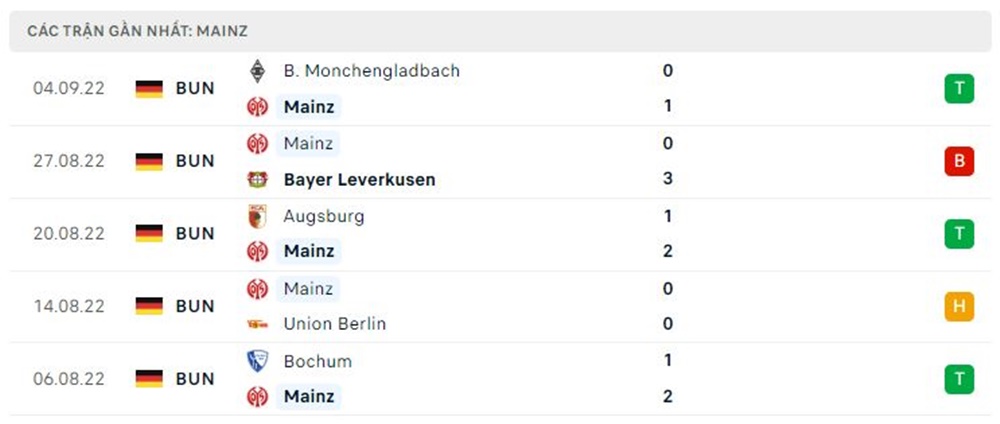
Task: Click the Union Berlin club crest
Action: pyautogui.click(x=257, y=324)
